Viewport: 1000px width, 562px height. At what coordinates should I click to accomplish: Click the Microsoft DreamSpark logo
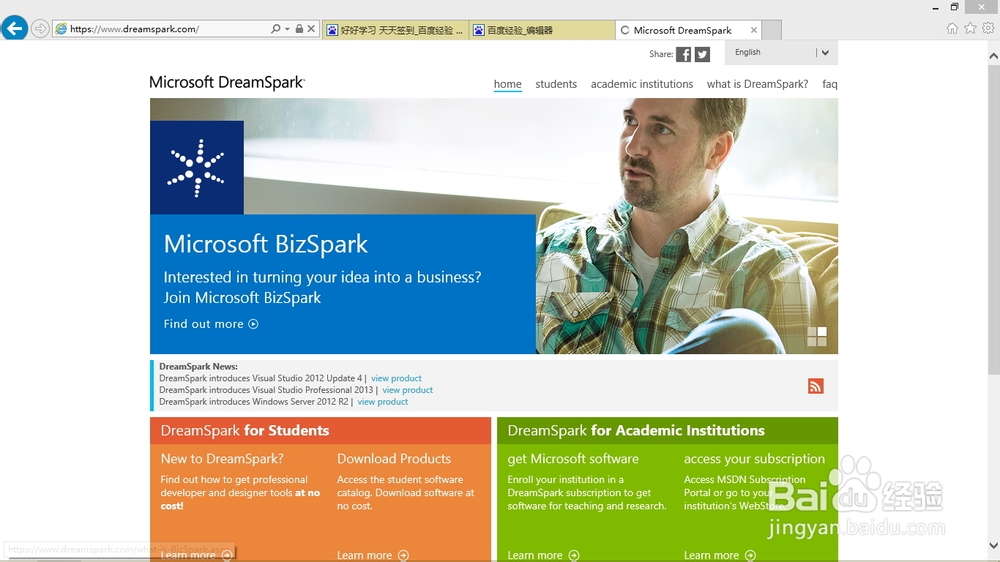[227, 82]
